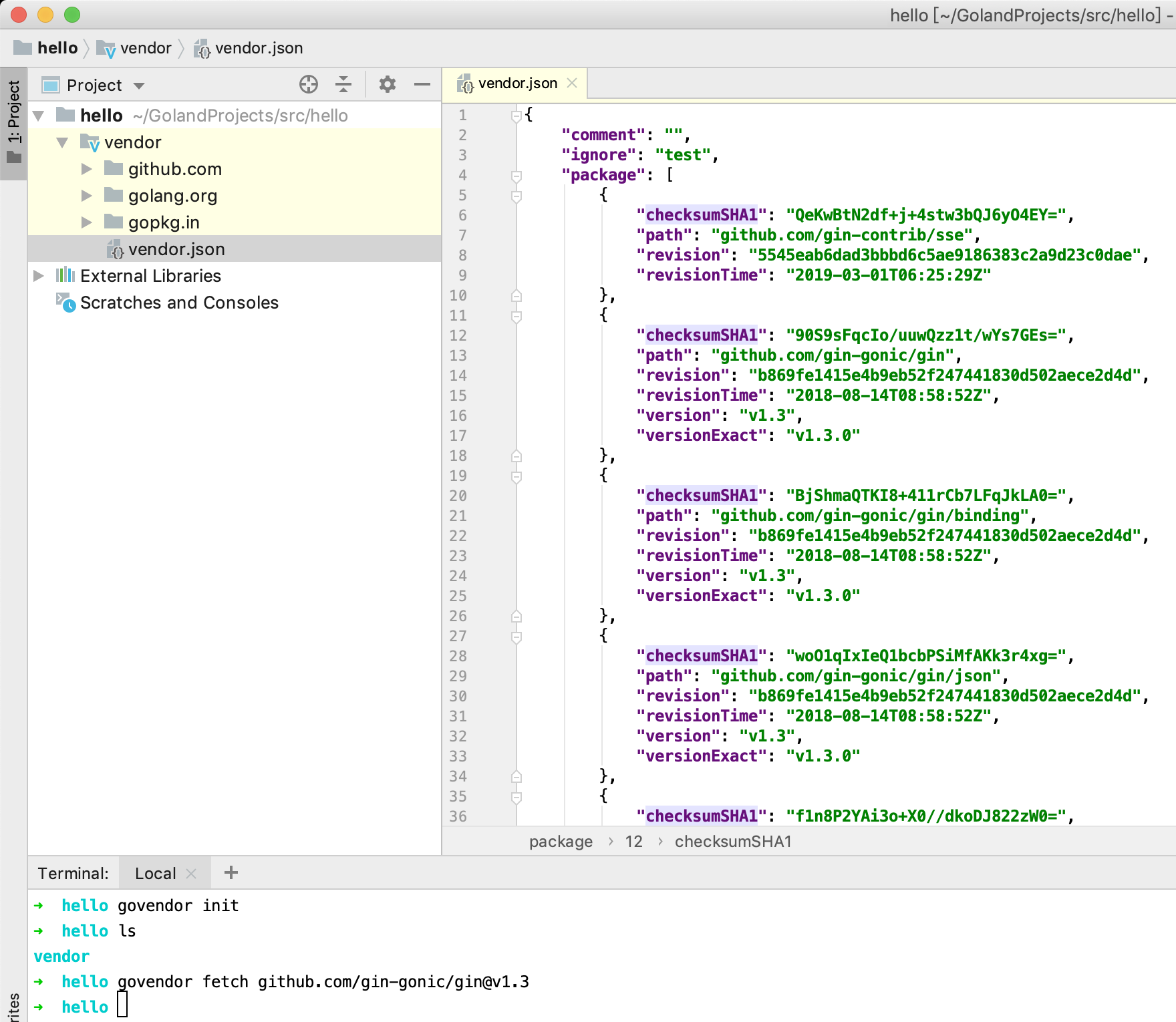
Task: Expand the gopkg.in folder
Action: pos(87,222)
